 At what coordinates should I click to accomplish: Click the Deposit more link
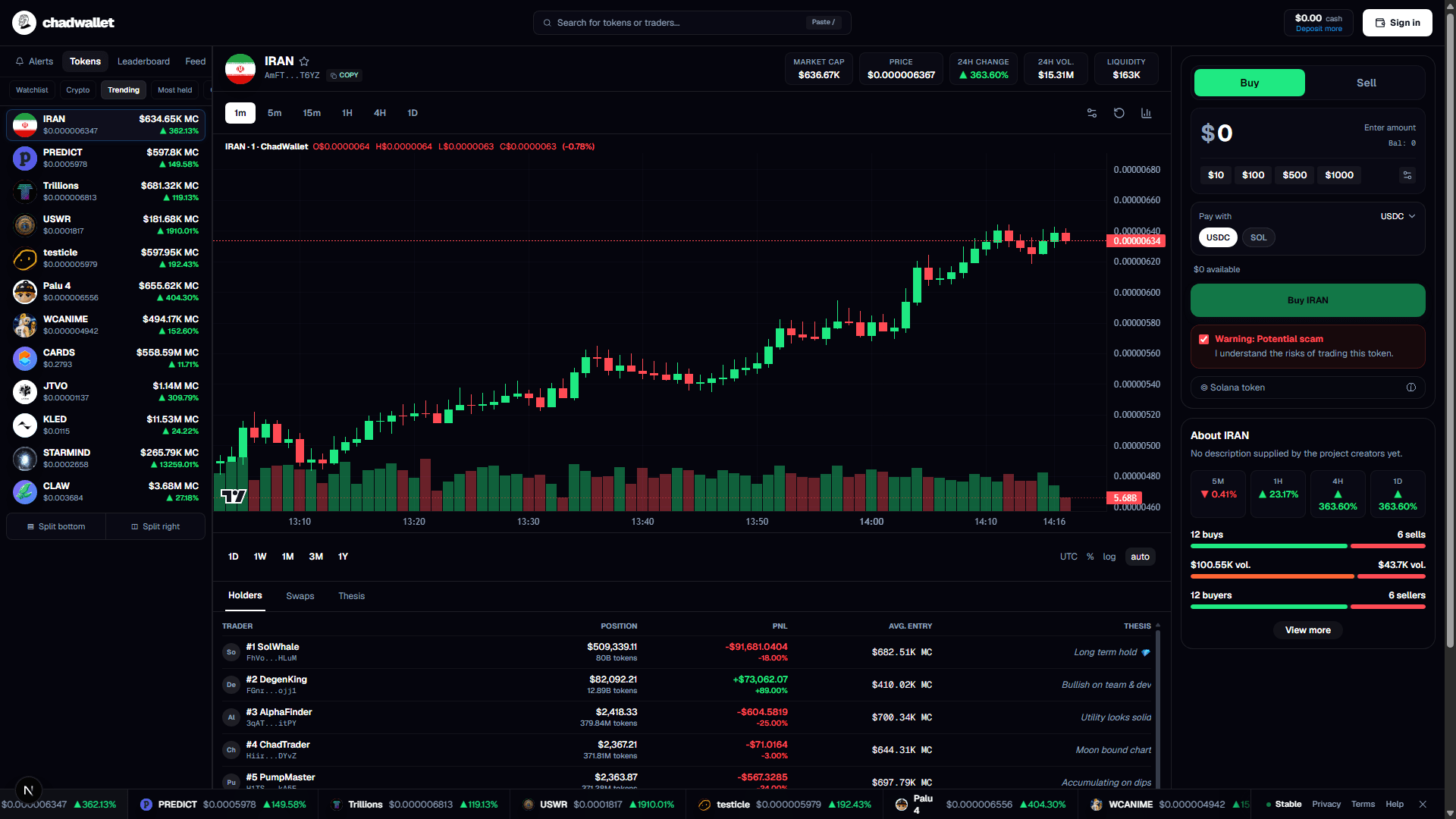1319,29
